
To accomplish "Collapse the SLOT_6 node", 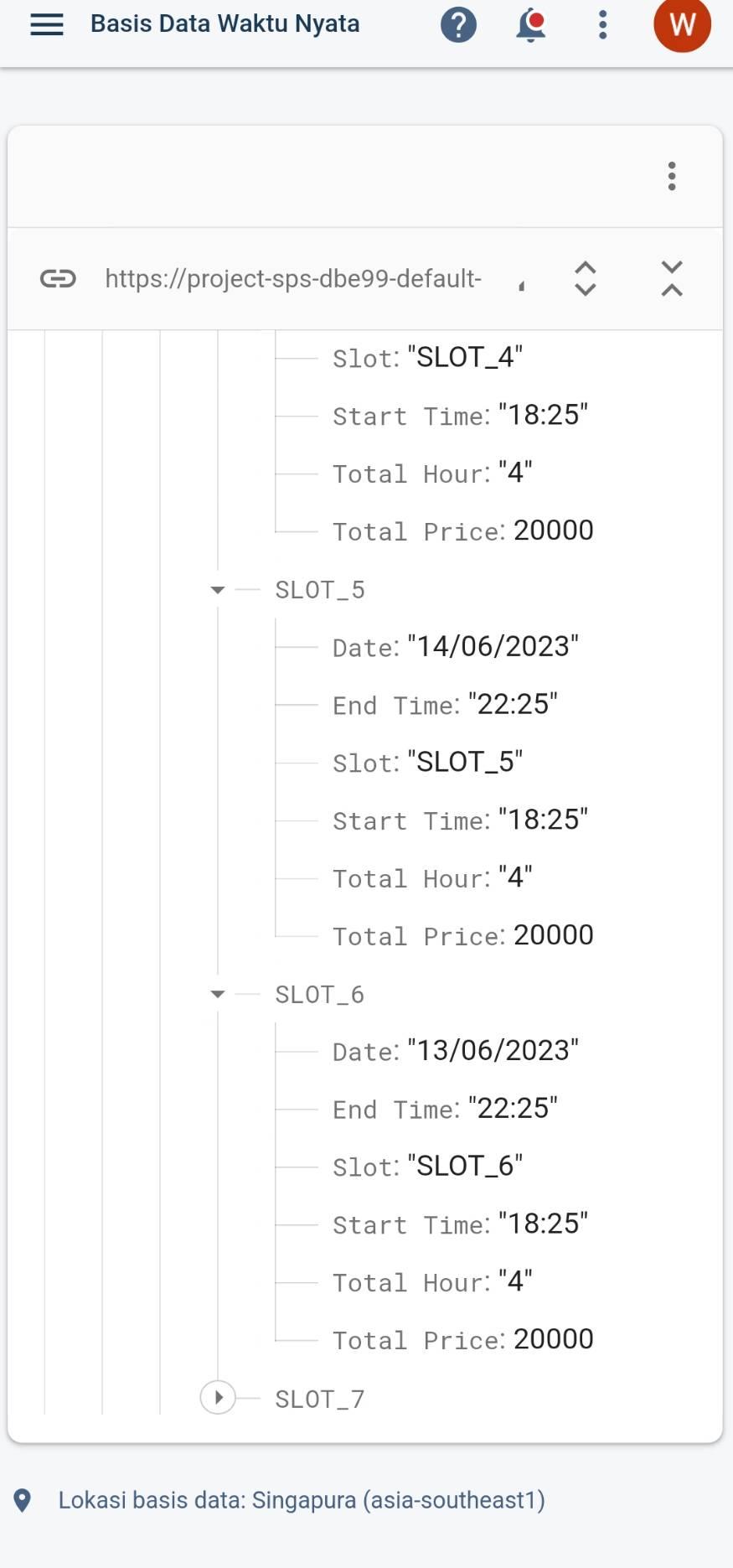I will point(218,995).
